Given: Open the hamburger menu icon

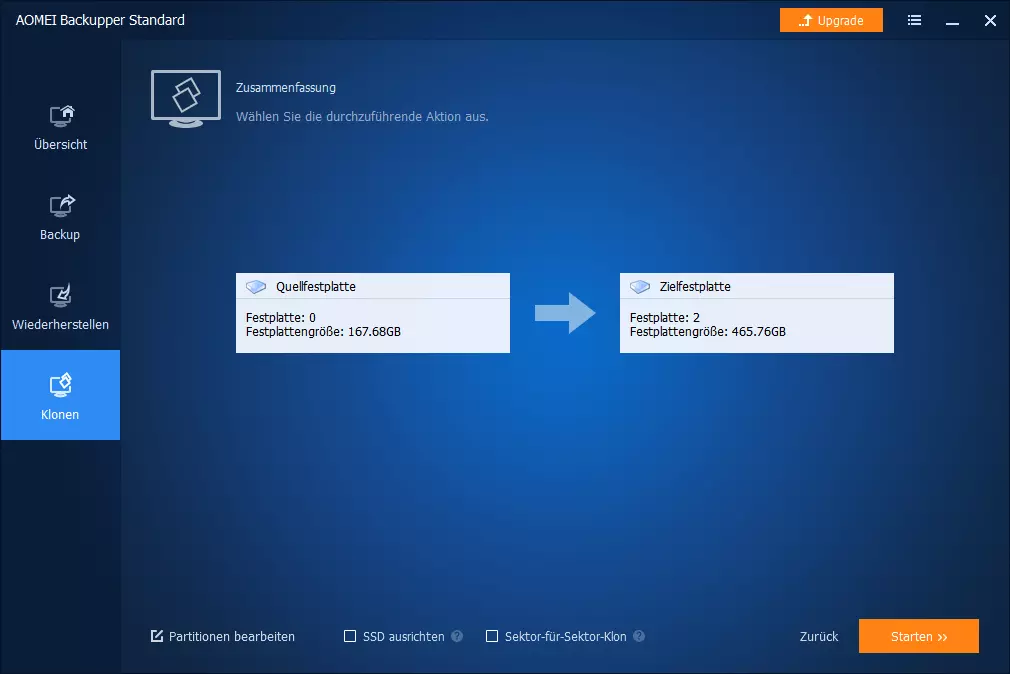Looking at the screenshot, I should click(x=914, y=20).
